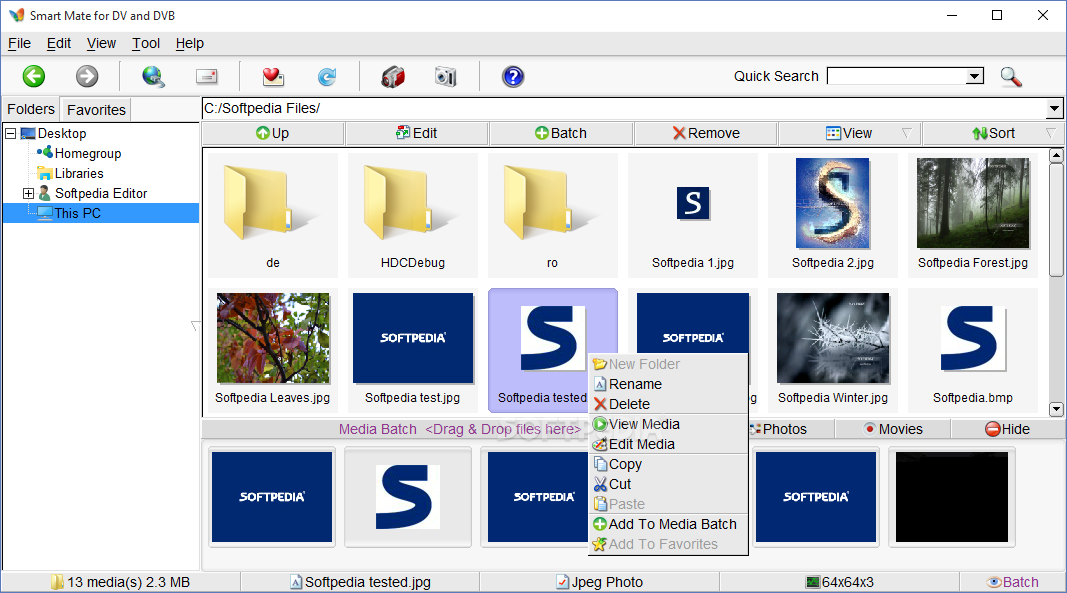Choose Cut from context menu
The image size is (1067, 593).
(668, 484)
